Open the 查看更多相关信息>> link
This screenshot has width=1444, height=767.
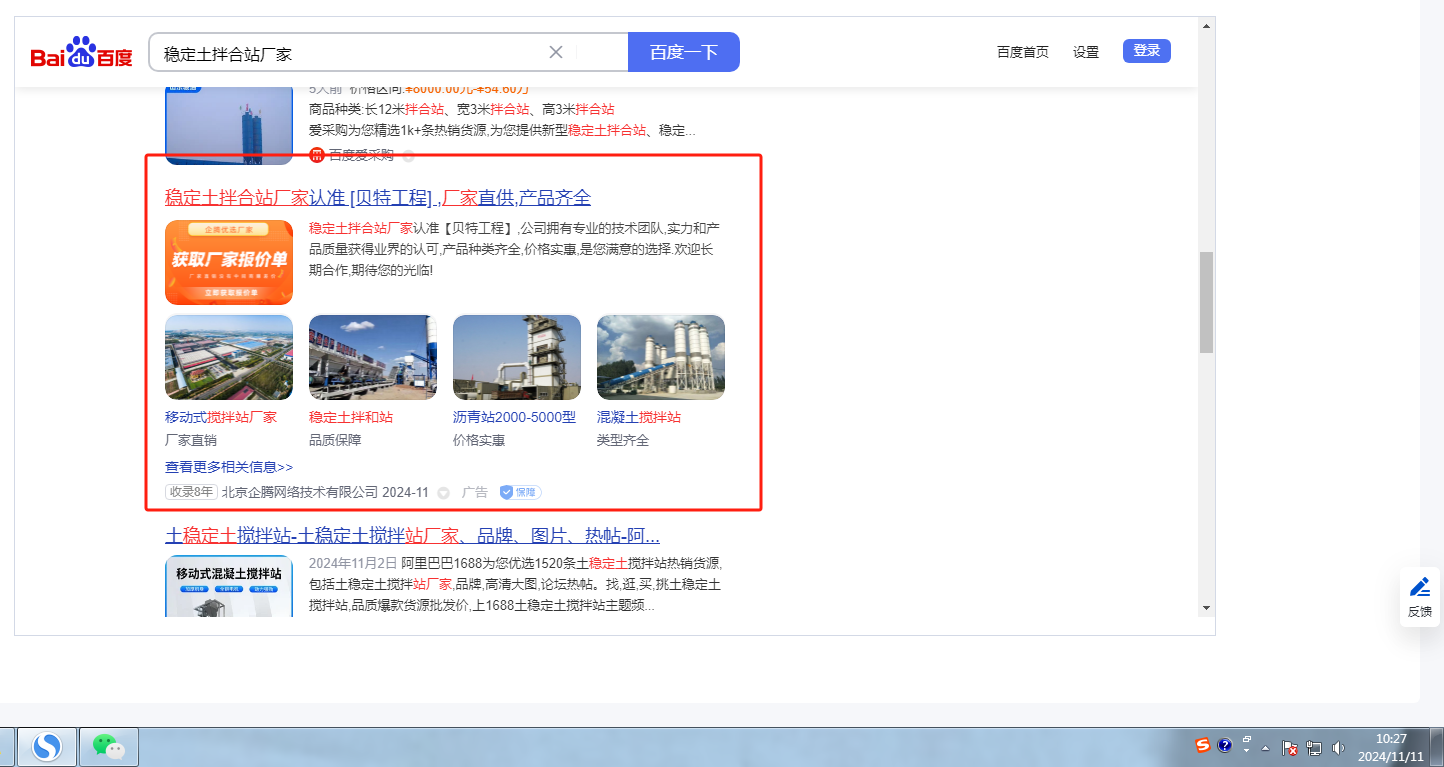(x=229, y=467)
